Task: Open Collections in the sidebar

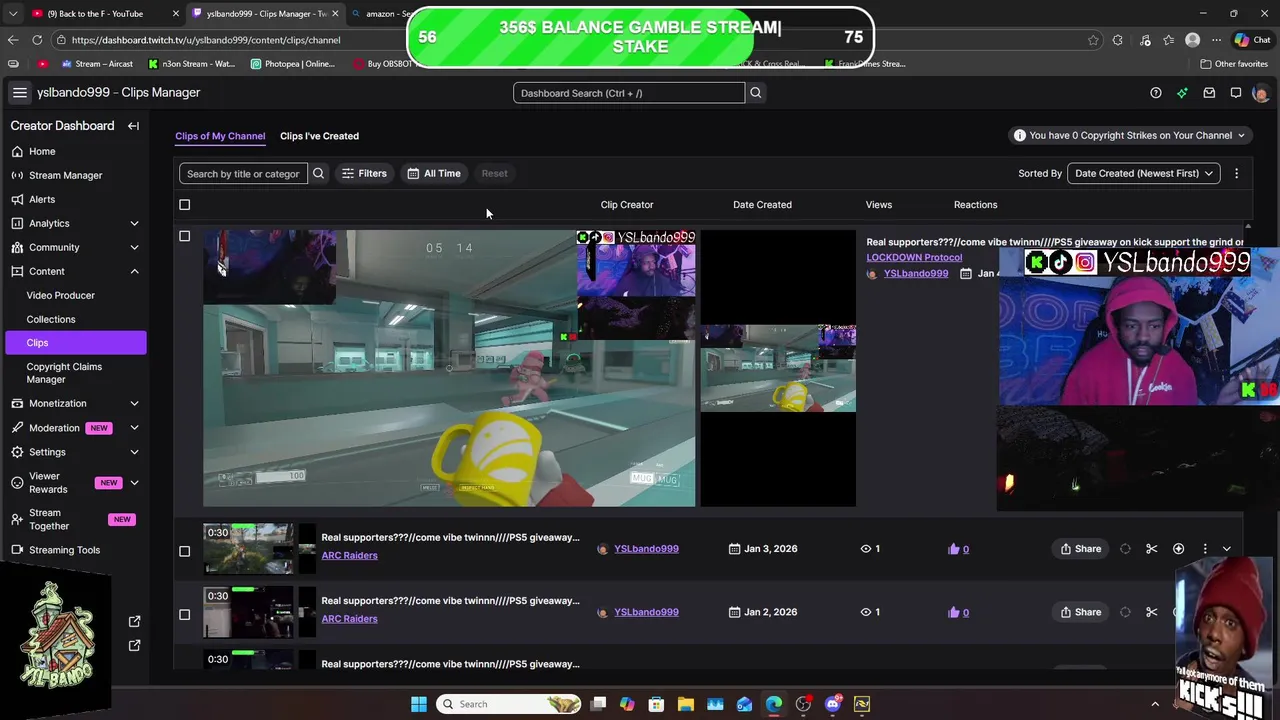Action: pyautogui.click(x=51, y=319)
